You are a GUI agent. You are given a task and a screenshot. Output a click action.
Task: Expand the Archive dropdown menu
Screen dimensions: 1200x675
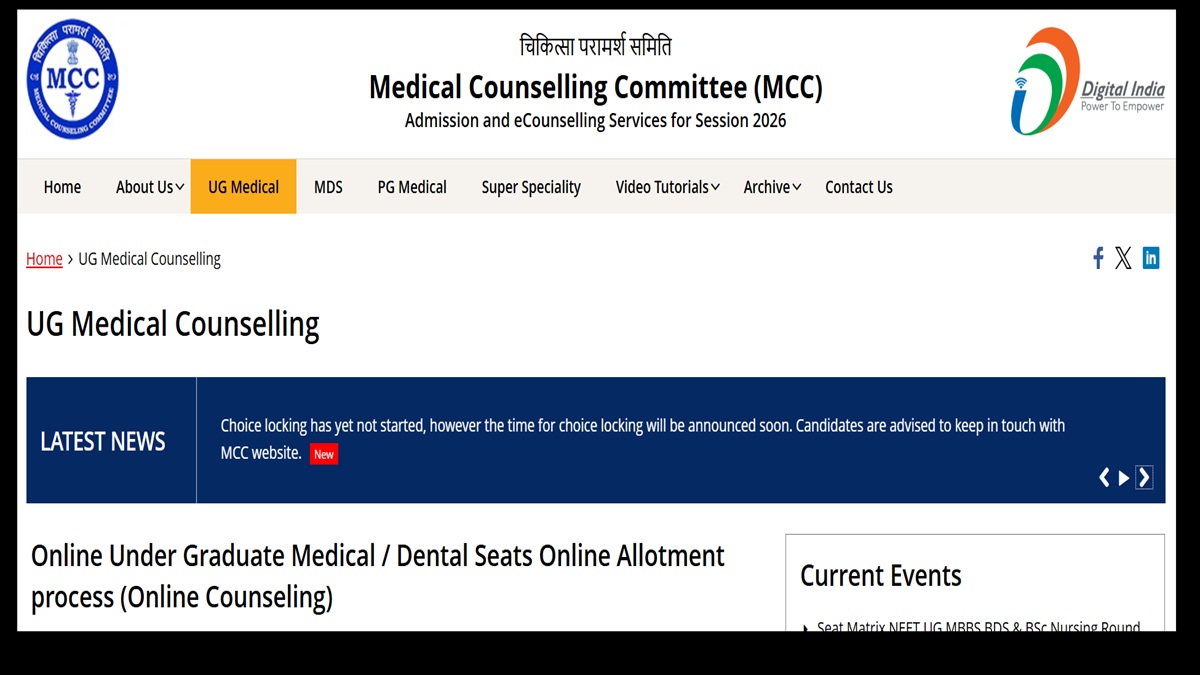pos(772,187)
